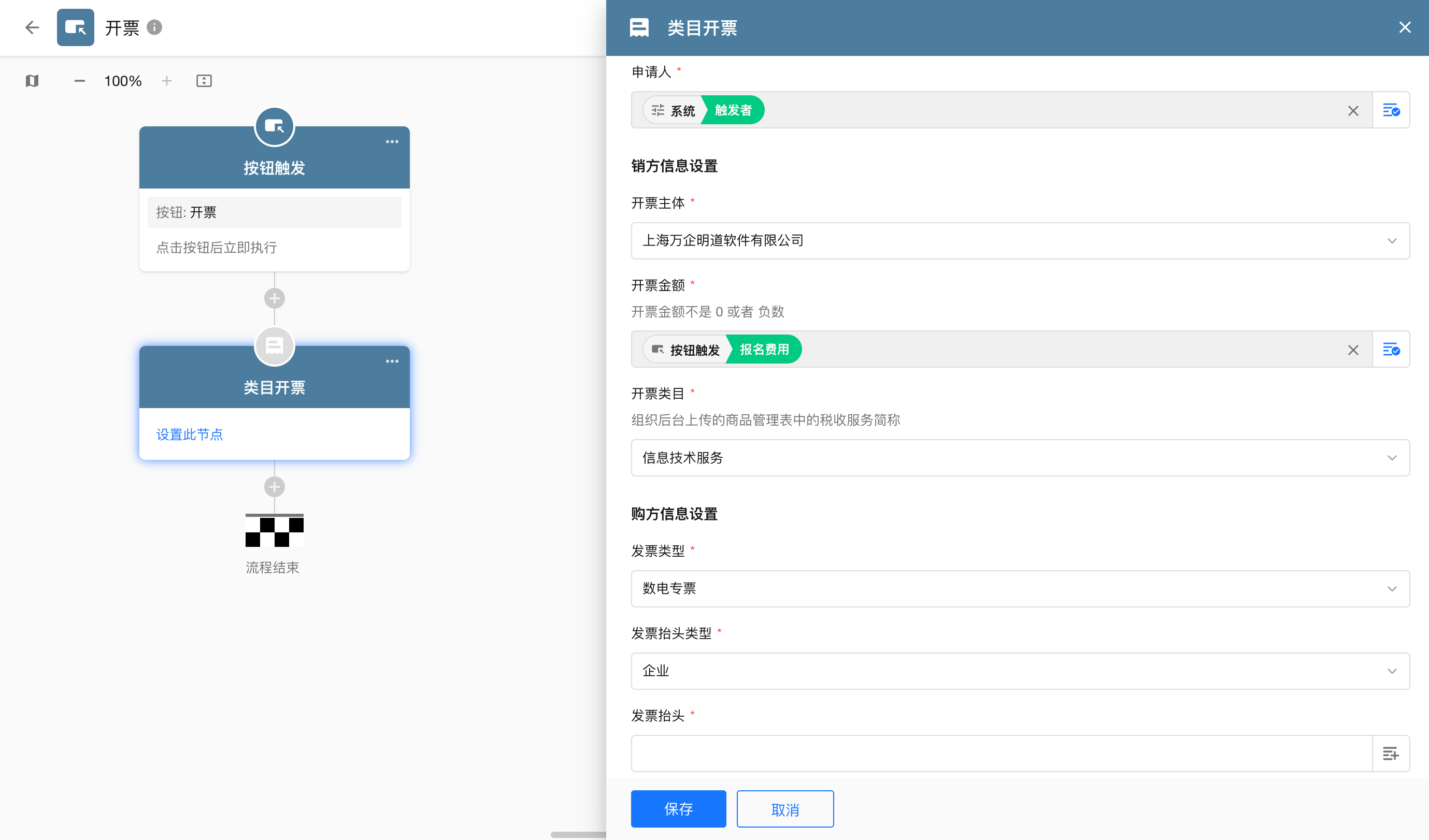Click the info icon beside 开票 title
This screenshot has height=840, width=1429.
click(x=154, y=27)
